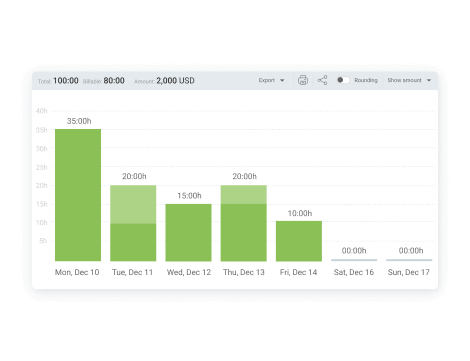470x361 pixels.
Task: Click the Mon, Dec 10 axis label
Action: 77,272
